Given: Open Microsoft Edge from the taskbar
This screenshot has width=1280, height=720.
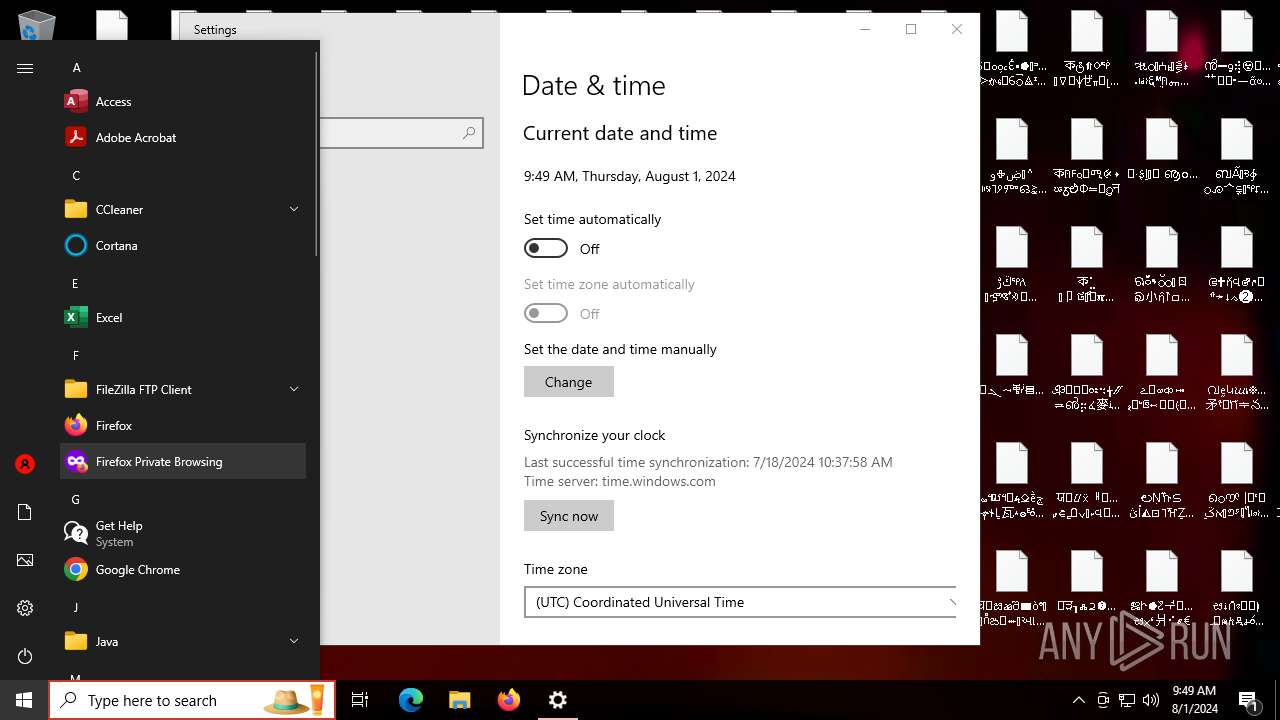Looking at the screenshot, I should click(x=411, y=700).
